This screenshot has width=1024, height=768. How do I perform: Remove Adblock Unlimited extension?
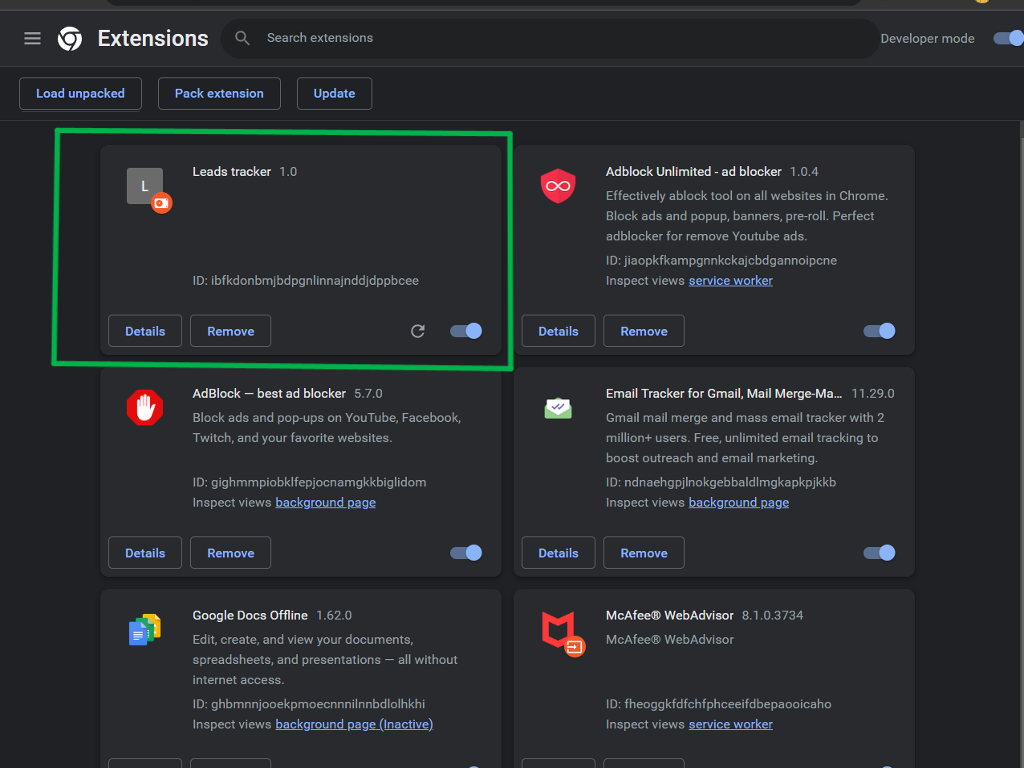click(644, 331)
